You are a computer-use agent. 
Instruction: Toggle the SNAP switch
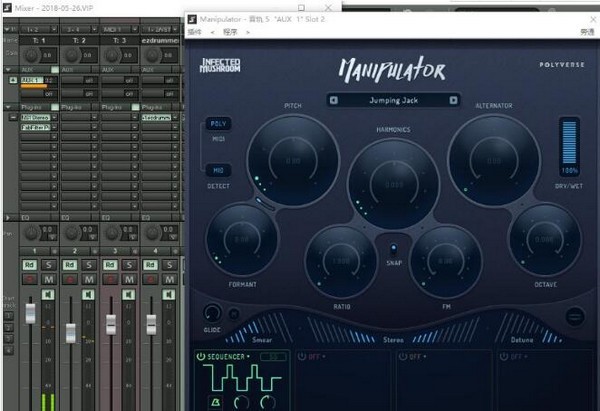tap(393, 249)
